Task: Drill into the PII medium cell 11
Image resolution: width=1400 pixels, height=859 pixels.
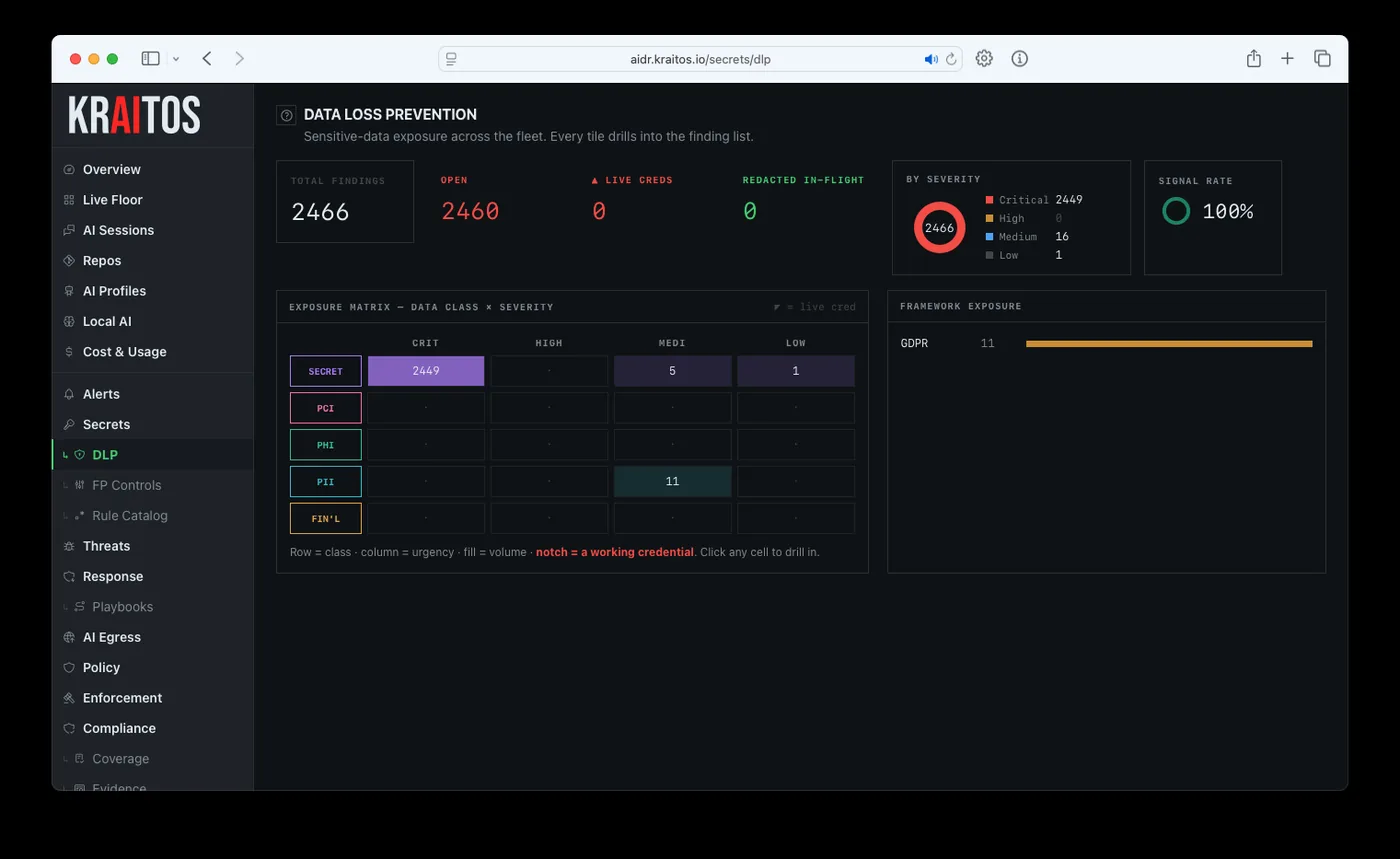Action: [x=672, y=481]
